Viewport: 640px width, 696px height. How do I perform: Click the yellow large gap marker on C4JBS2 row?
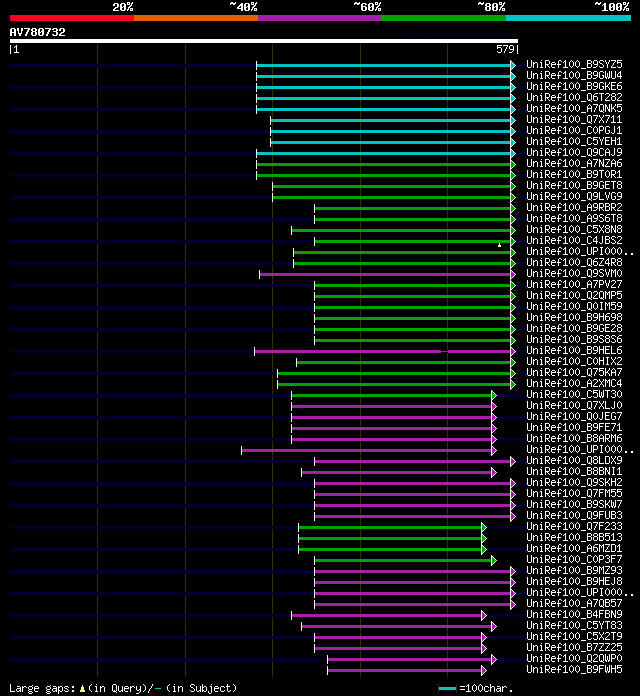click(x=499, y=245)
